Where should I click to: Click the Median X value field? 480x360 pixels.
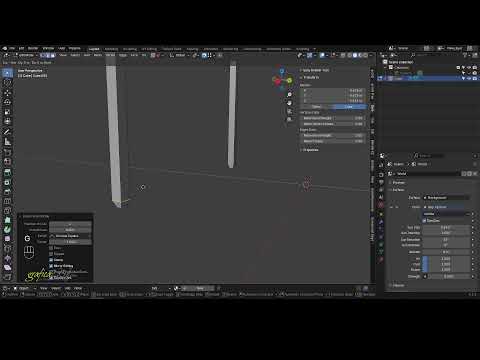333,90
